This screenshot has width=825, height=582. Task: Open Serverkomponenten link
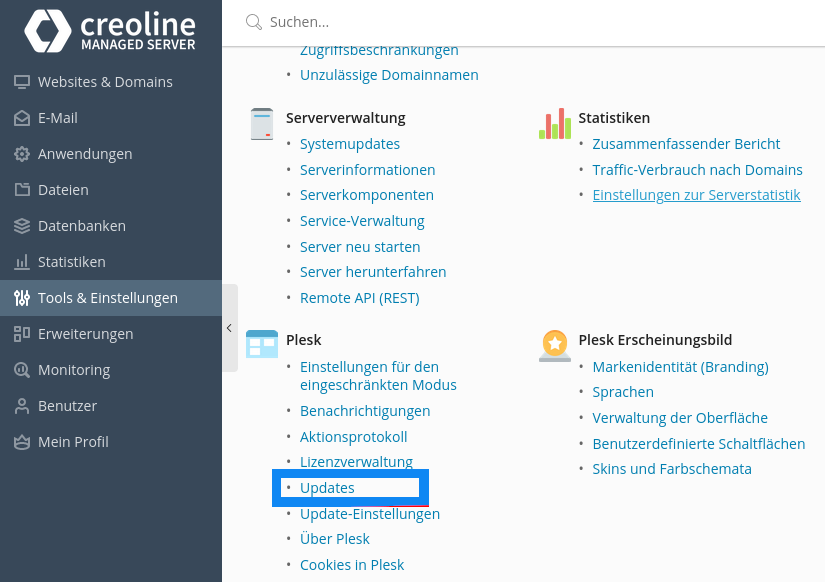click(x=367, y=195)
